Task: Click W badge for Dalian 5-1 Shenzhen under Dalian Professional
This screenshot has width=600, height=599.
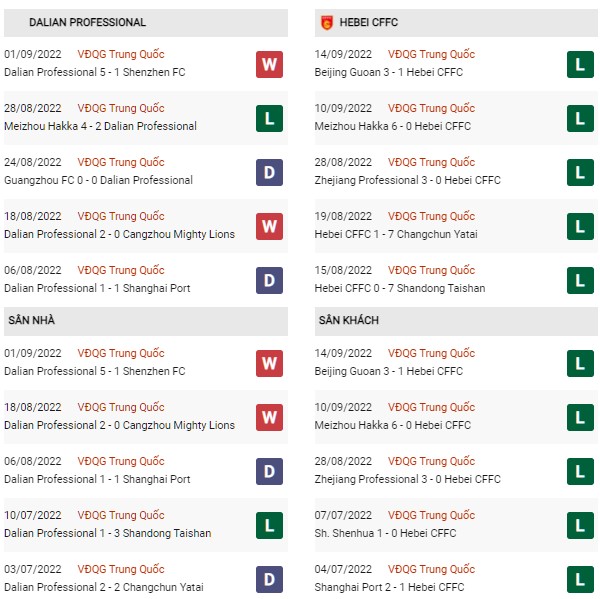Action: click(x=269, y=64)
